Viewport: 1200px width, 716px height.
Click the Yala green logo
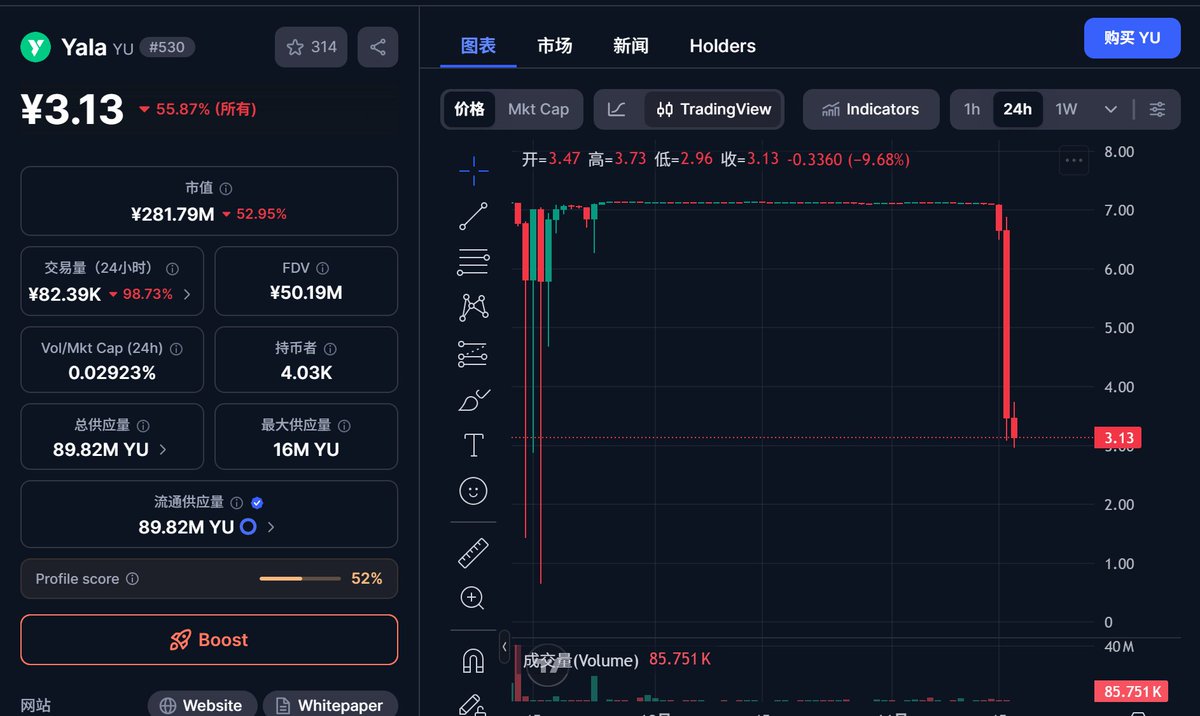point(36,47)
